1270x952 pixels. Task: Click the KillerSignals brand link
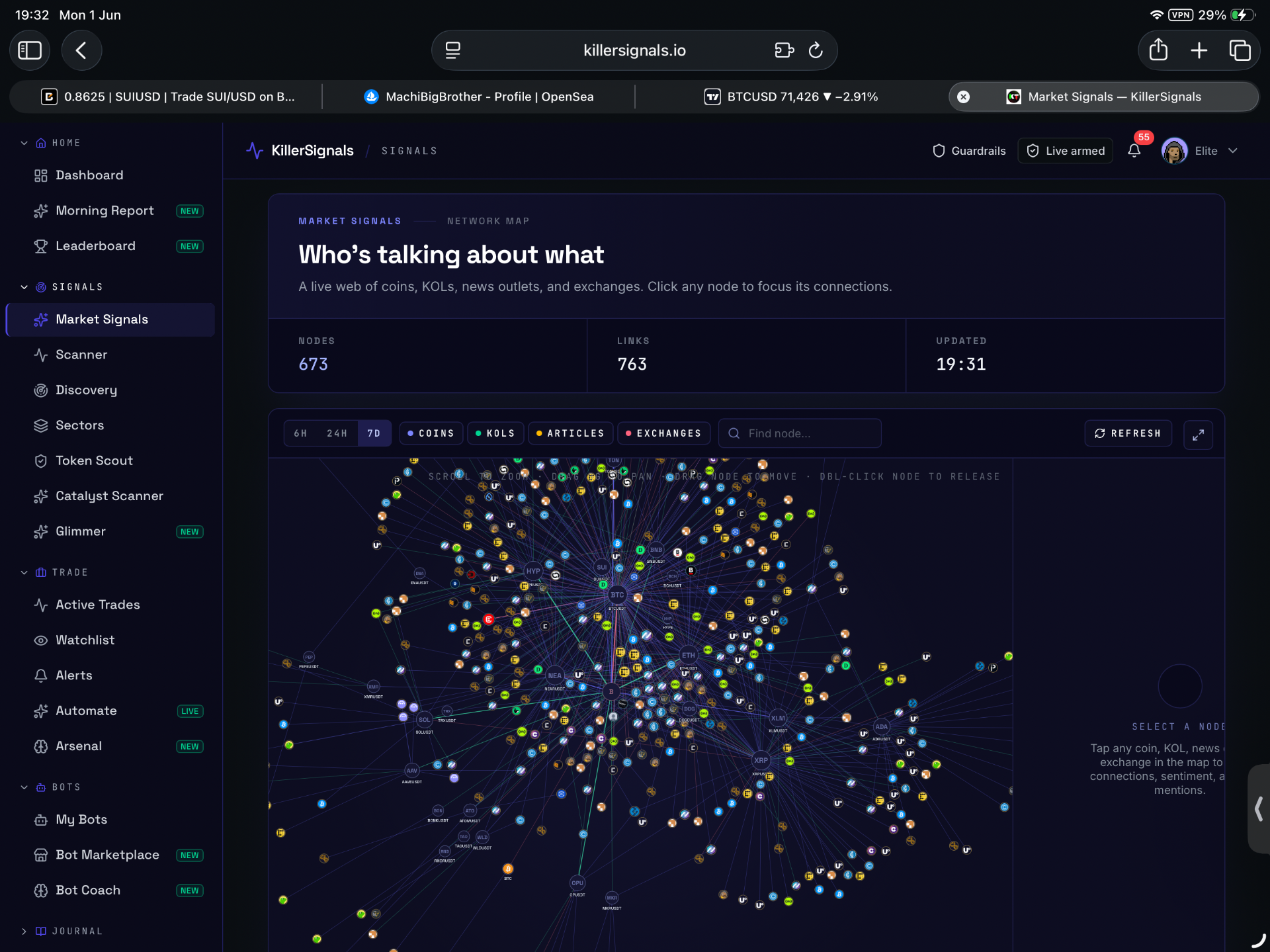312,151
